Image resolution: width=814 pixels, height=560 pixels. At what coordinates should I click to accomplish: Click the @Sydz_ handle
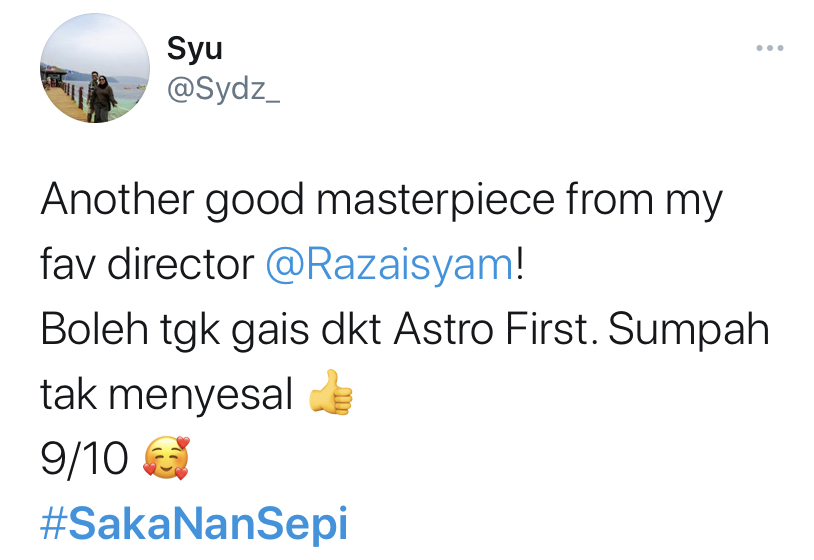(223, 89)
